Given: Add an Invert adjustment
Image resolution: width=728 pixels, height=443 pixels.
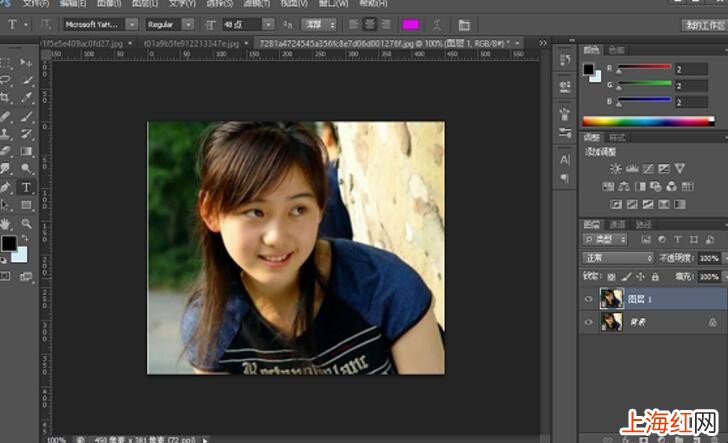Looking at the screenshot, I should point(616,204).
